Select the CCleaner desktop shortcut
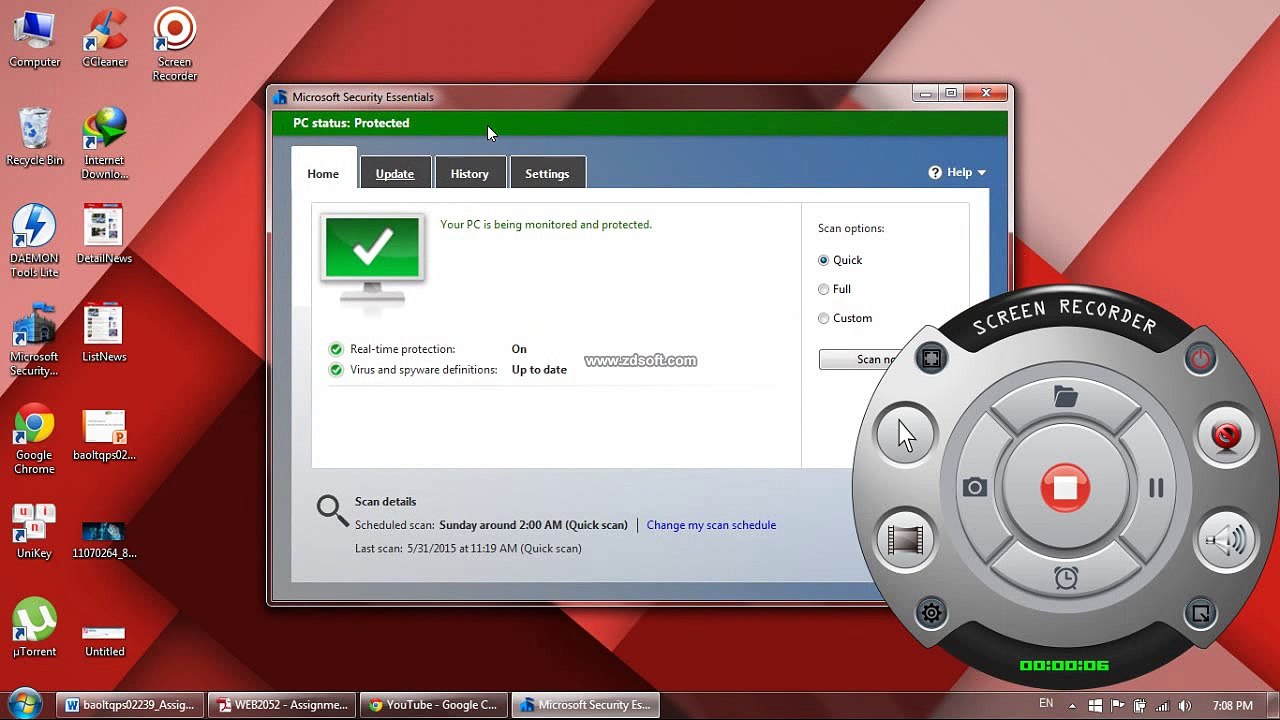The width and height of the screenshot is (1280, 720). 105,40
